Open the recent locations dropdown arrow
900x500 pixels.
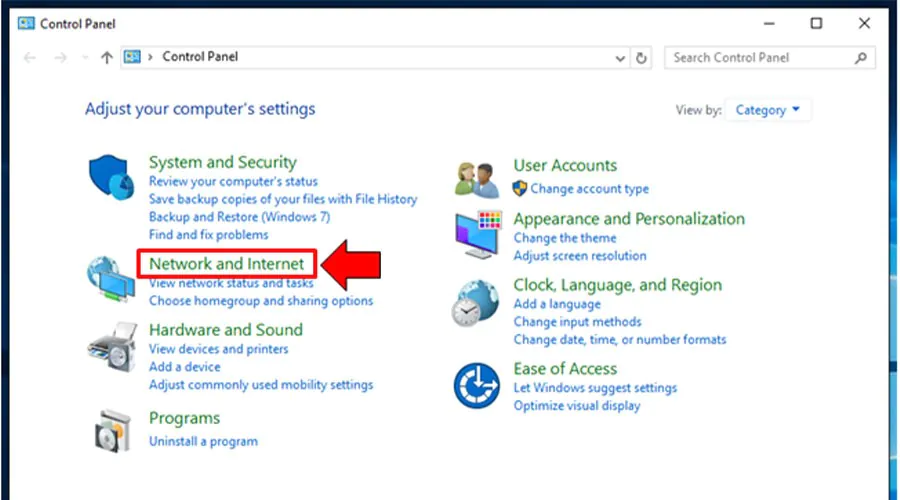coord(85,57)
